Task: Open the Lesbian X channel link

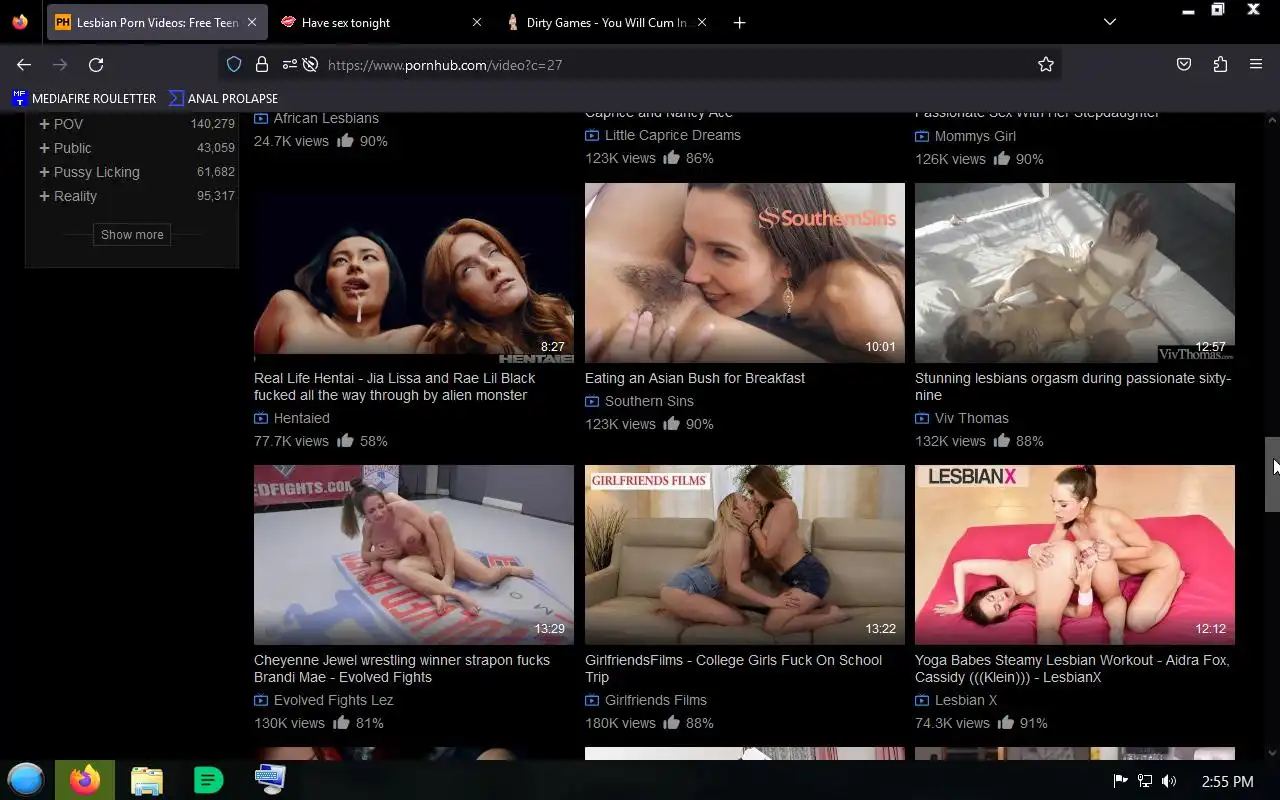Action: click(x=966, y=700)
